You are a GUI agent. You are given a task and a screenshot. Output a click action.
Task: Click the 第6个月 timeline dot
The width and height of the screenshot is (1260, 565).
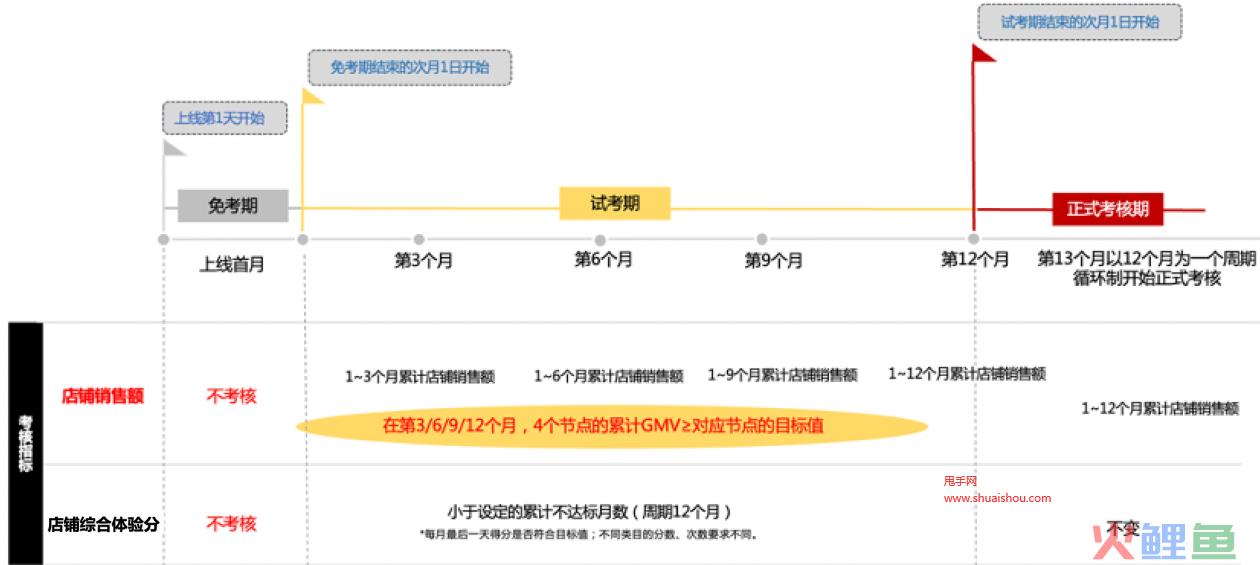tap(600, 240)
